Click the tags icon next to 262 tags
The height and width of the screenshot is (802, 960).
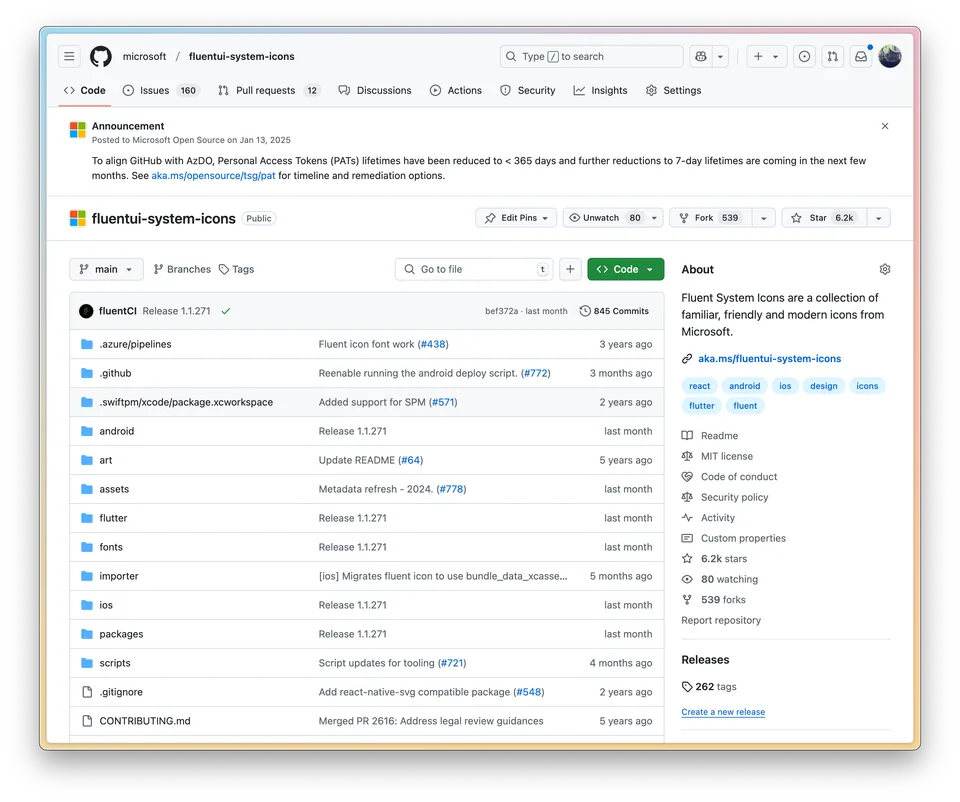(x=688, y=687)
